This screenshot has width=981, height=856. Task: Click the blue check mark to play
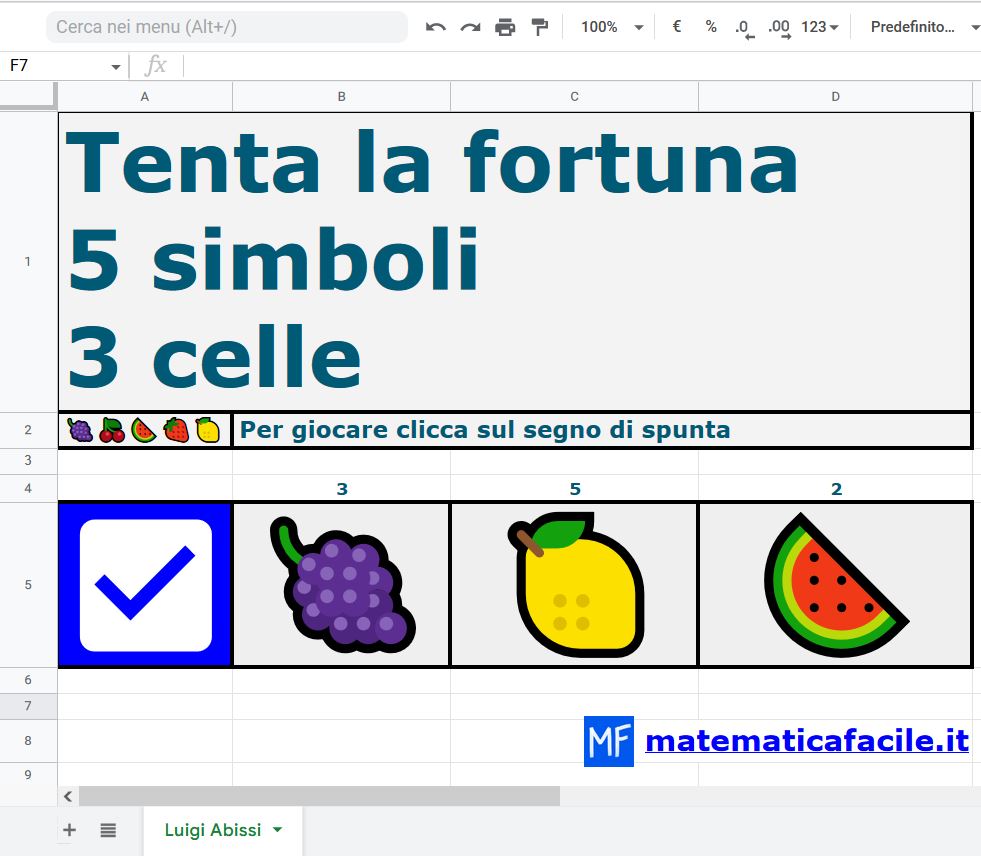pyautogui.click(x=144, y=584)
